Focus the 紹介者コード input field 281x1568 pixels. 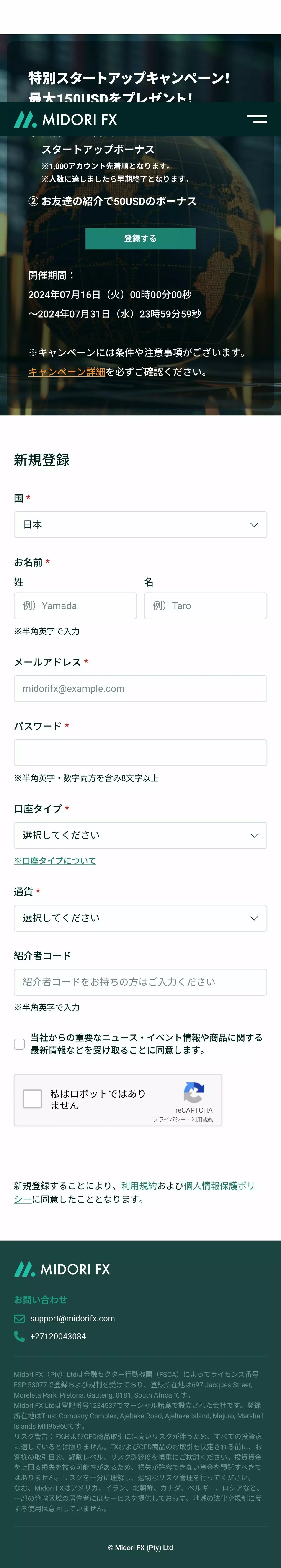[140, 982]
